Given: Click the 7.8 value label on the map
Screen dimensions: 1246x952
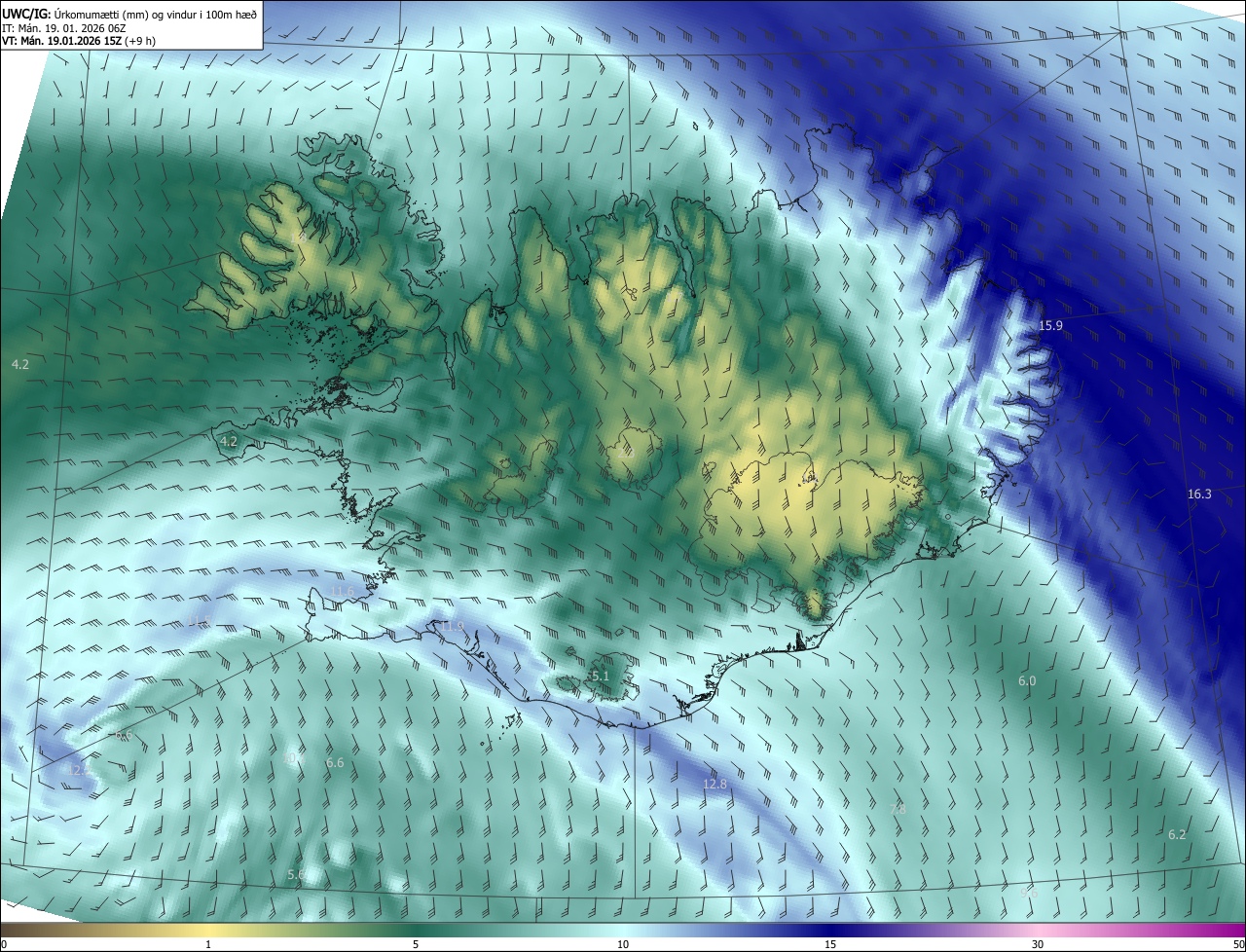Looking at the screenshot, I should 898,809.
